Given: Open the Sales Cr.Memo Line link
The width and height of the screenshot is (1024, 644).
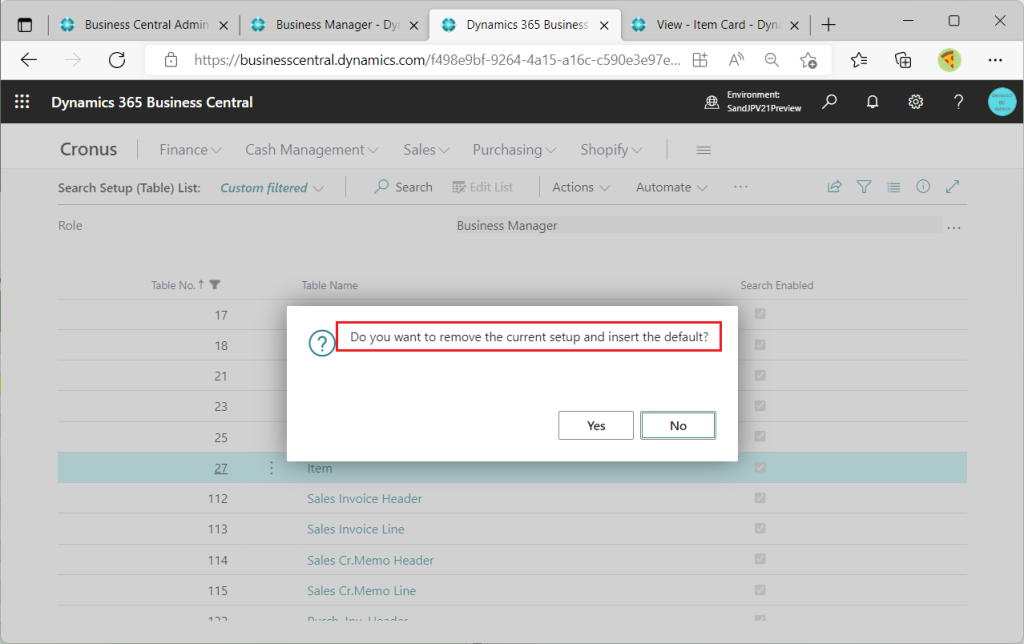Looking at the screenshot, I should click(x=361, y=590).
